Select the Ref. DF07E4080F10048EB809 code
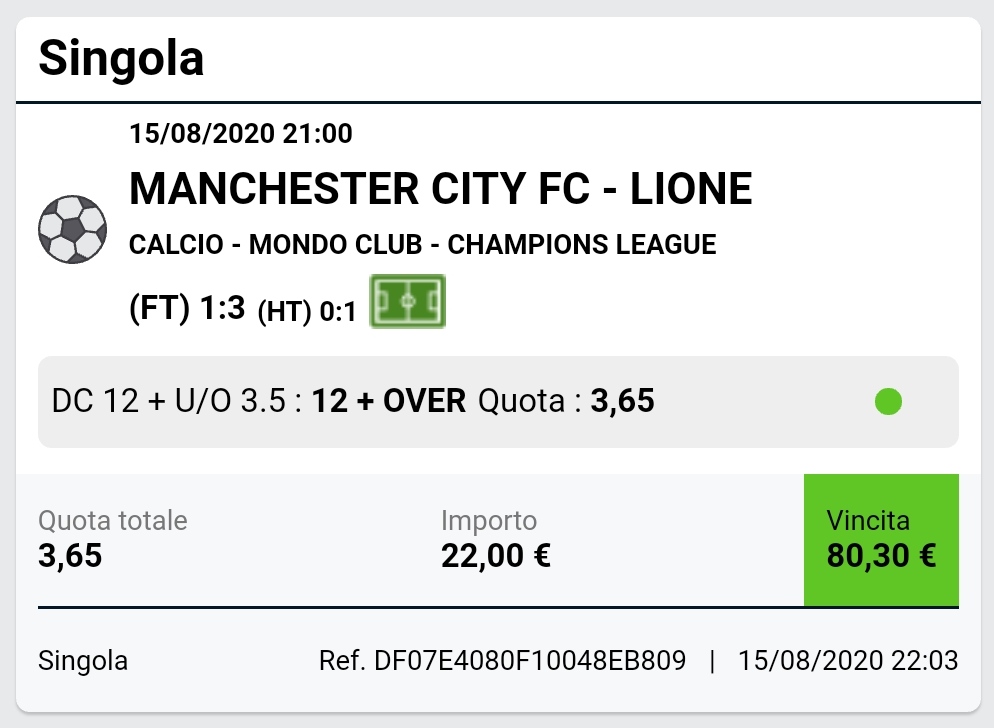 coord(502,661)
